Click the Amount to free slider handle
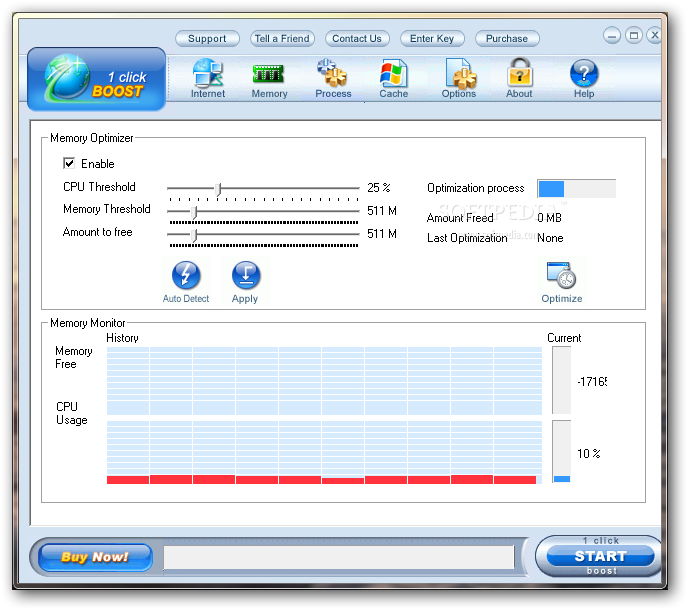 click(194, 235)
